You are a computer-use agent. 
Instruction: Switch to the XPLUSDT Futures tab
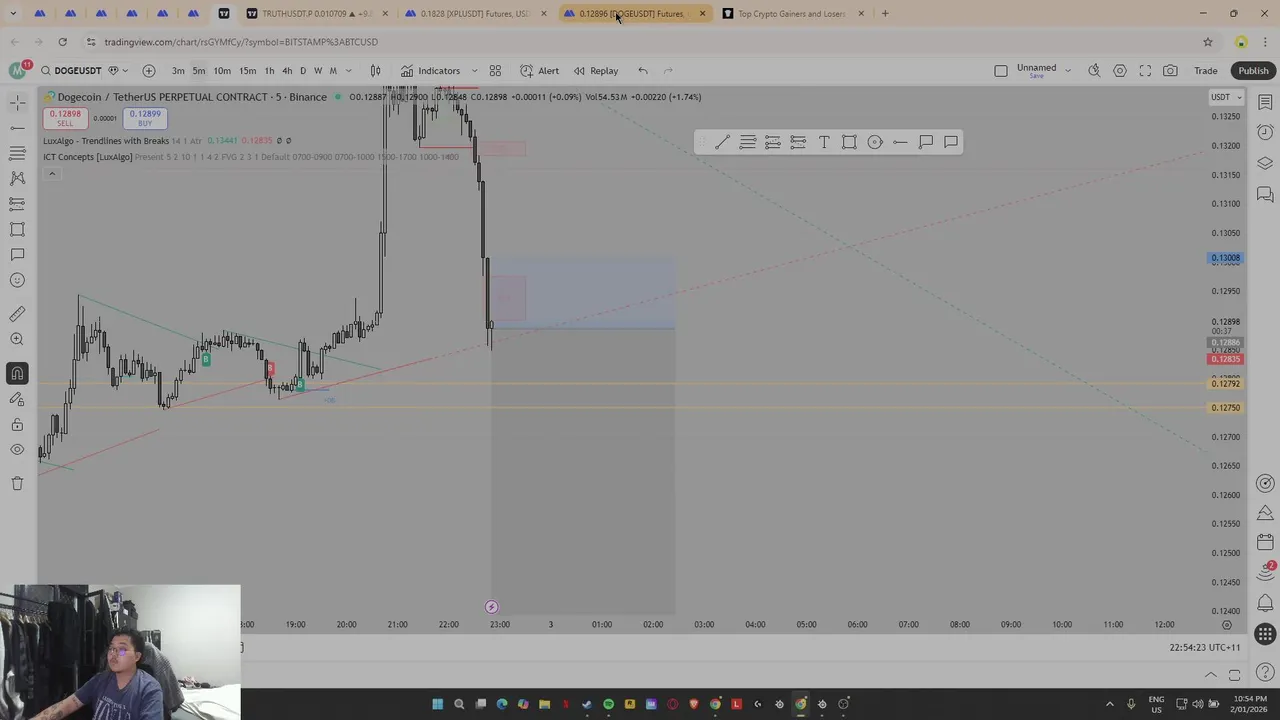tap(475, 14)
